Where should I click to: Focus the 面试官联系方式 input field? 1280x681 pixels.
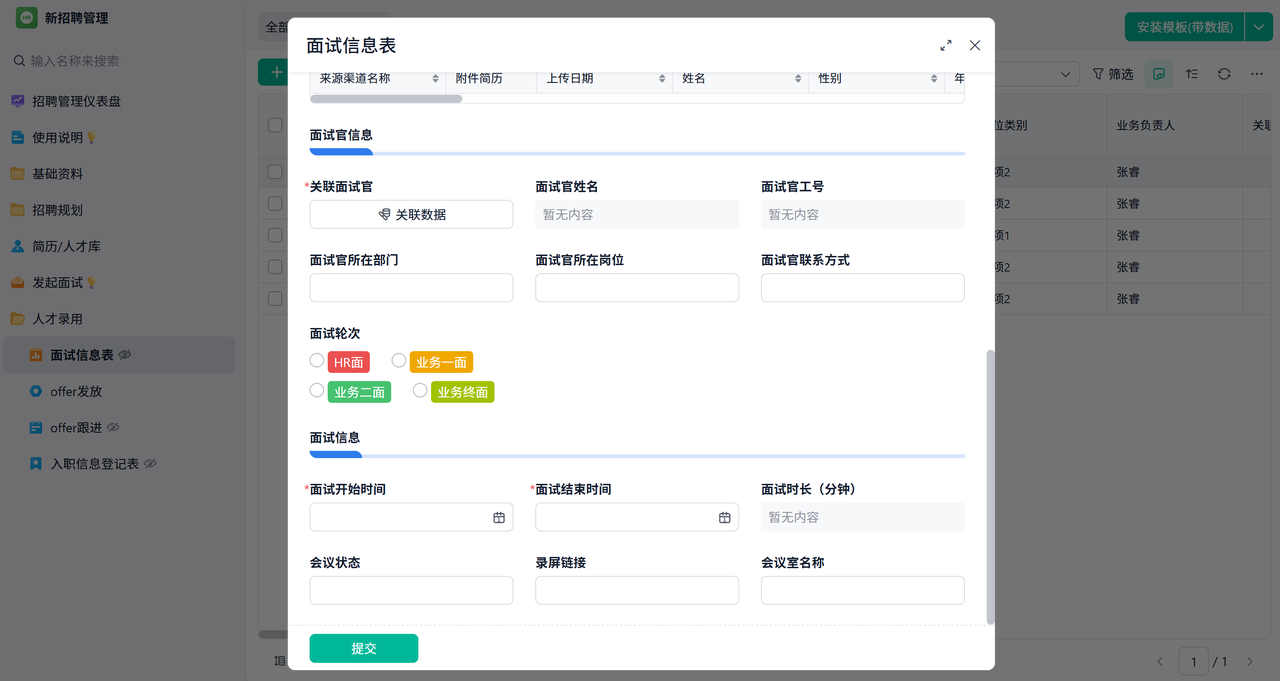pos(863,287)
